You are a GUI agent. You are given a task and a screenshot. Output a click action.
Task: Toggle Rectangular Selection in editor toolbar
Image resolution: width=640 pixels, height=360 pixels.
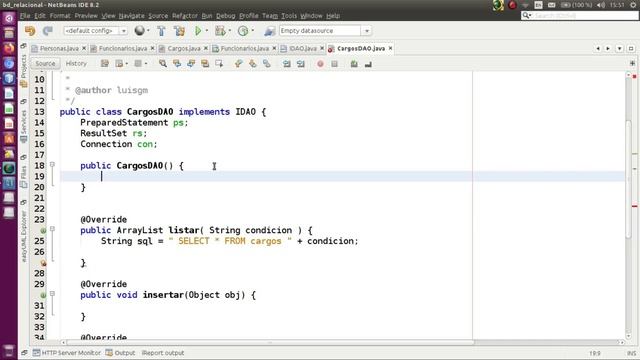[219, 64]
